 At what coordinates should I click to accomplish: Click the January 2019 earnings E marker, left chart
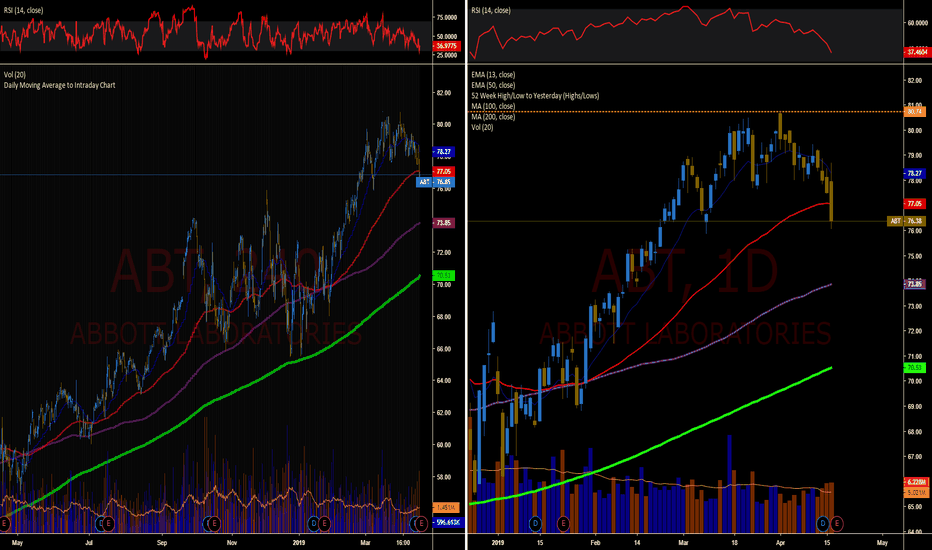(324, 524)
